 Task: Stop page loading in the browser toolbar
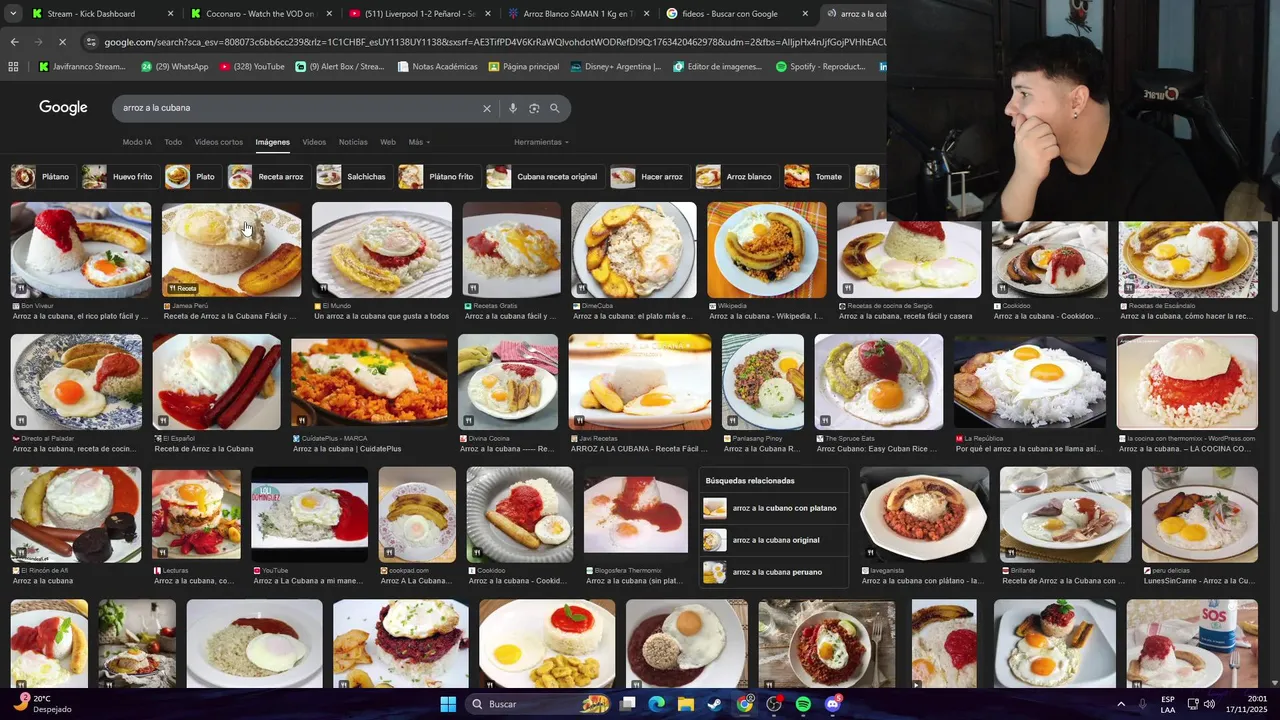[x=62, y=42]
